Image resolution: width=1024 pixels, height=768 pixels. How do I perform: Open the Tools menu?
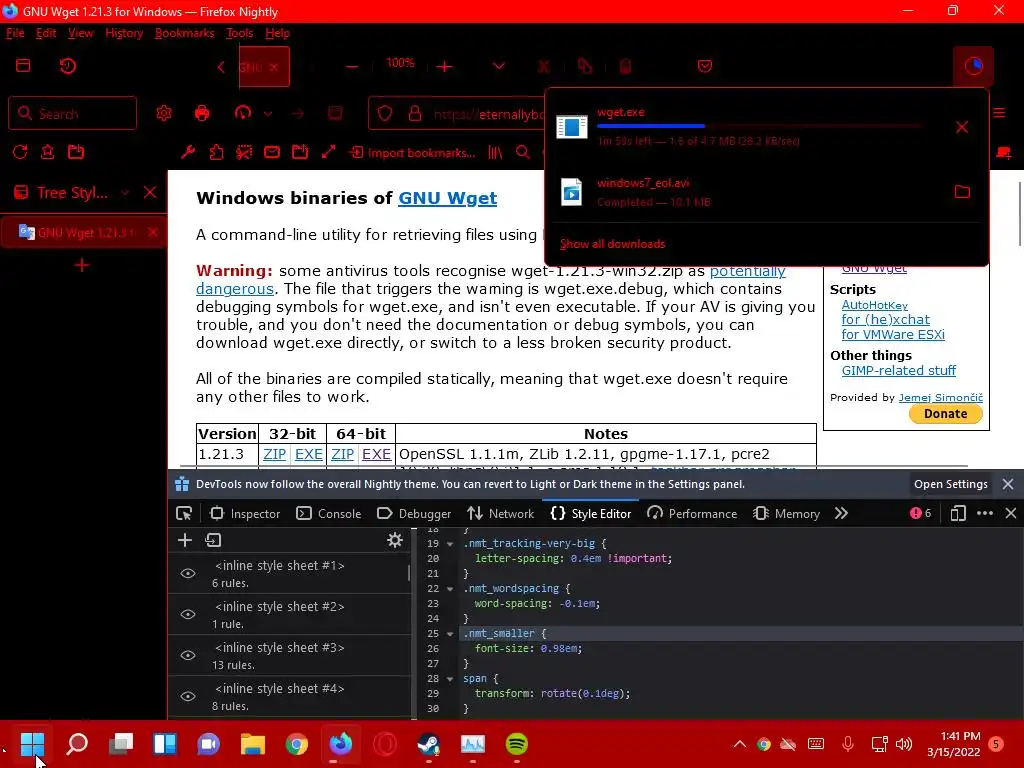pyautogui.click(x=240, y=33)
